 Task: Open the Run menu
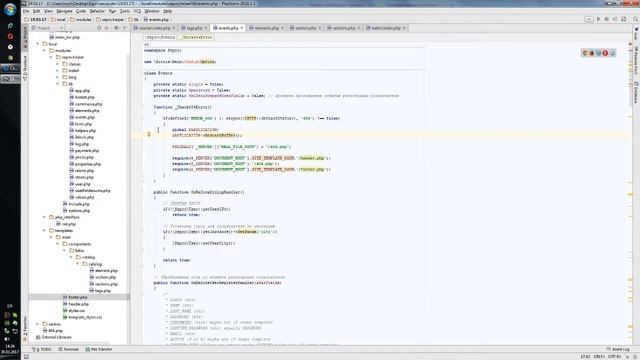[112, 11]
